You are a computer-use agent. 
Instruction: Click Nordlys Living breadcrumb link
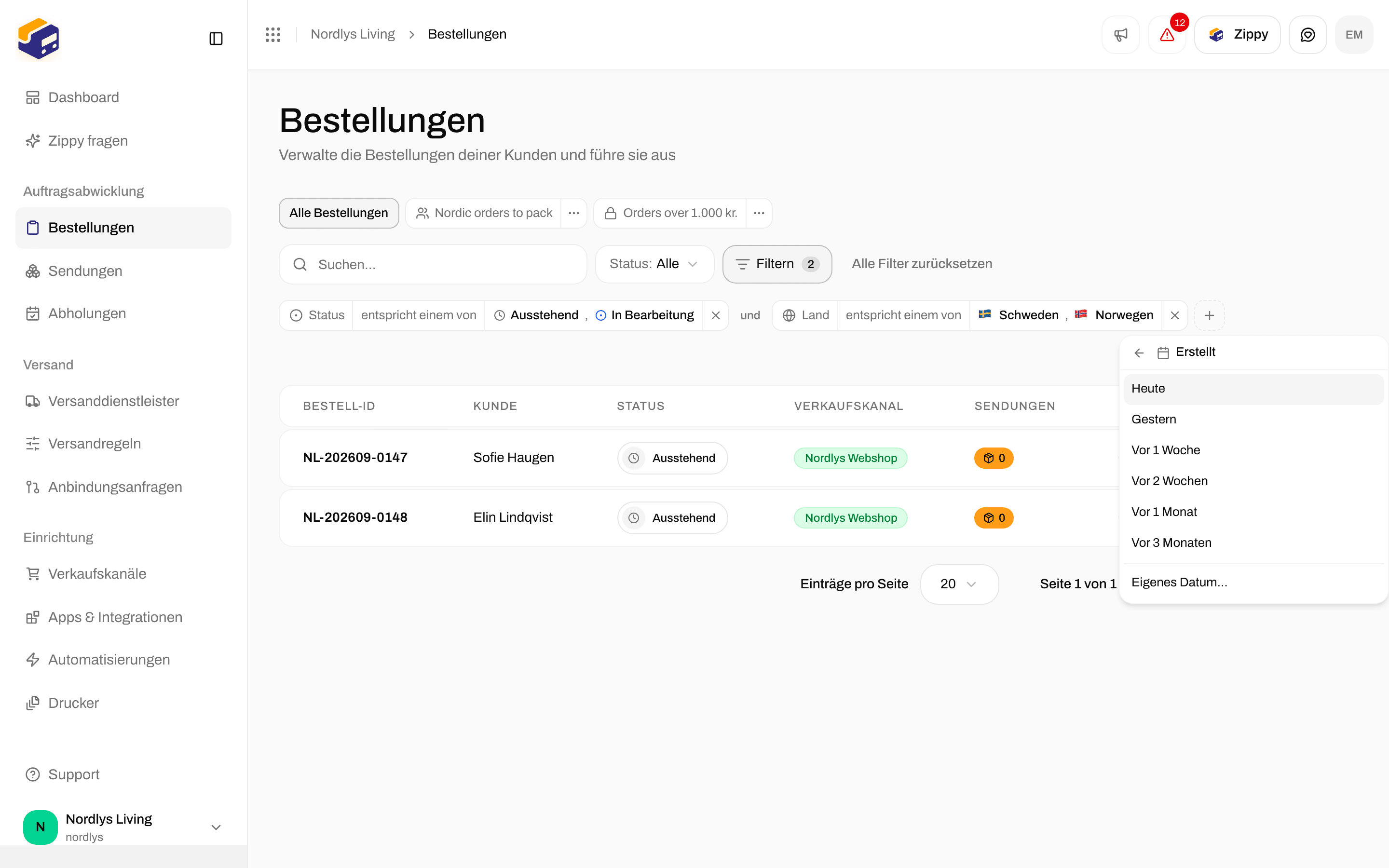(353, 34)
